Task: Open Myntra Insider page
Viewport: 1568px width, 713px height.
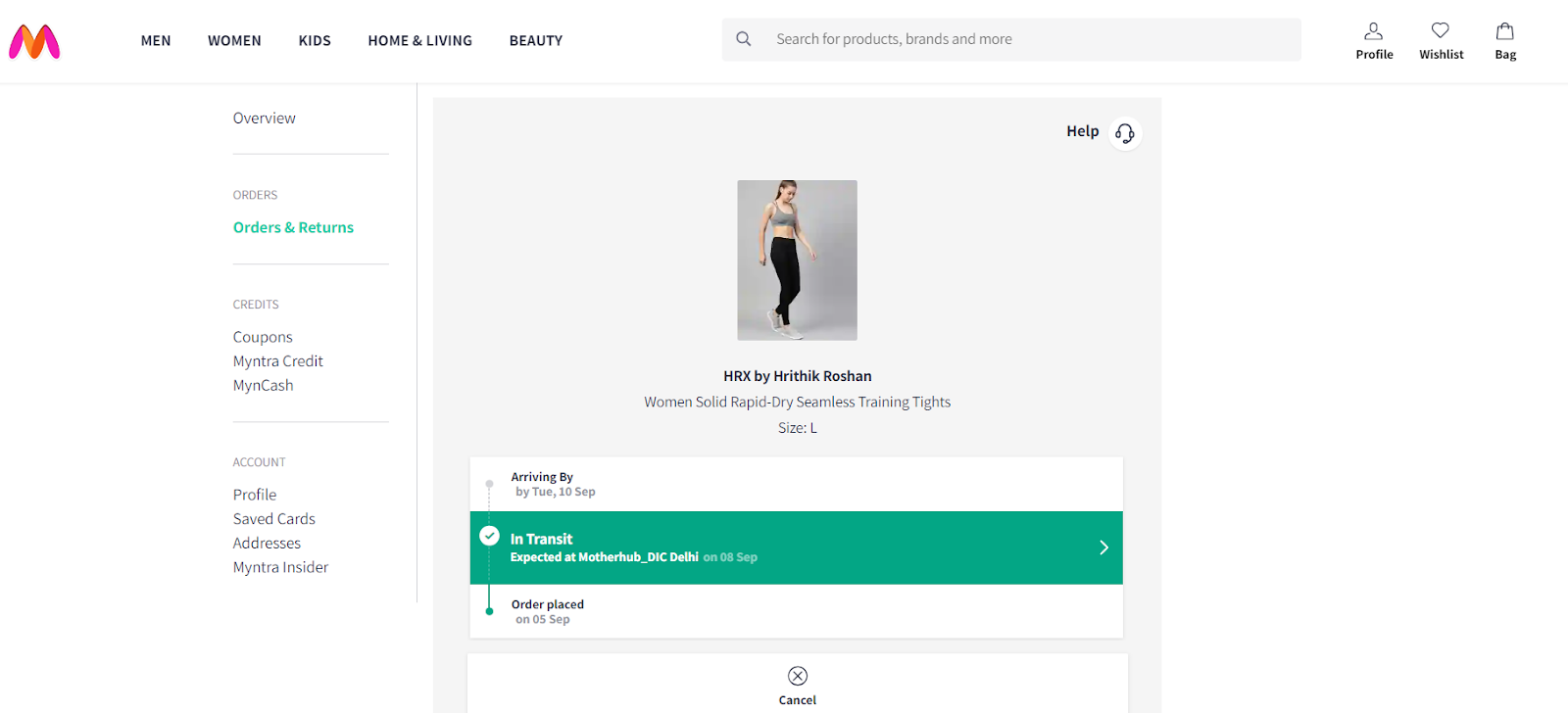Action: pyautogui.click(x=280, y=567)
